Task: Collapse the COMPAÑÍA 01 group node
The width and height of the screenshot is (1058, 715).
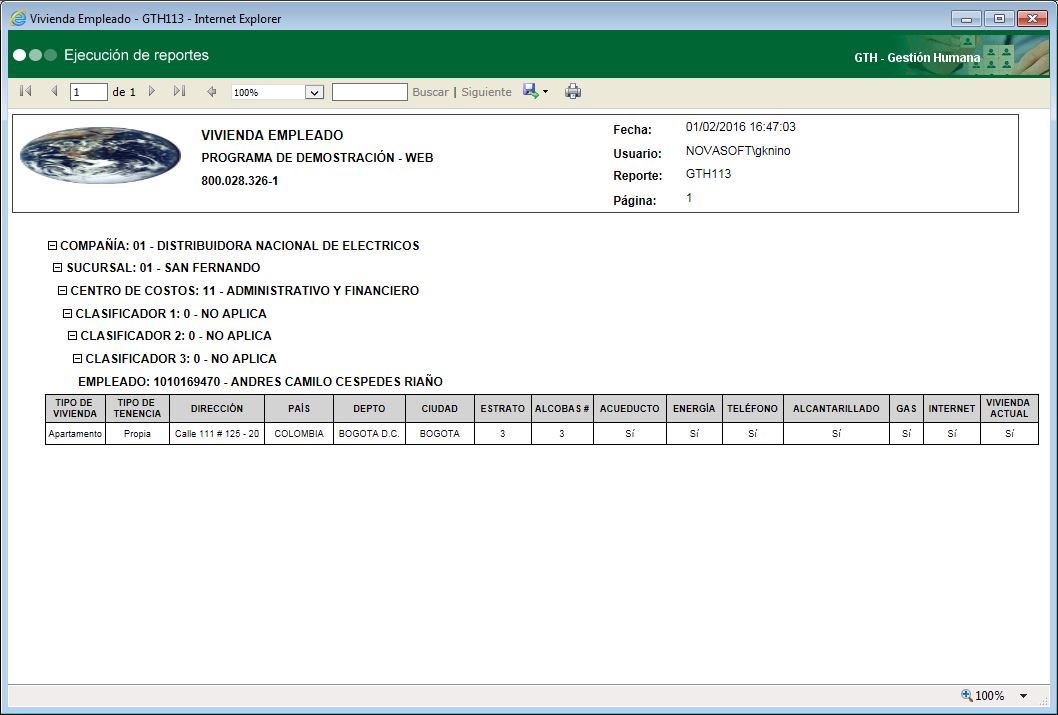Action: (52, 245)
